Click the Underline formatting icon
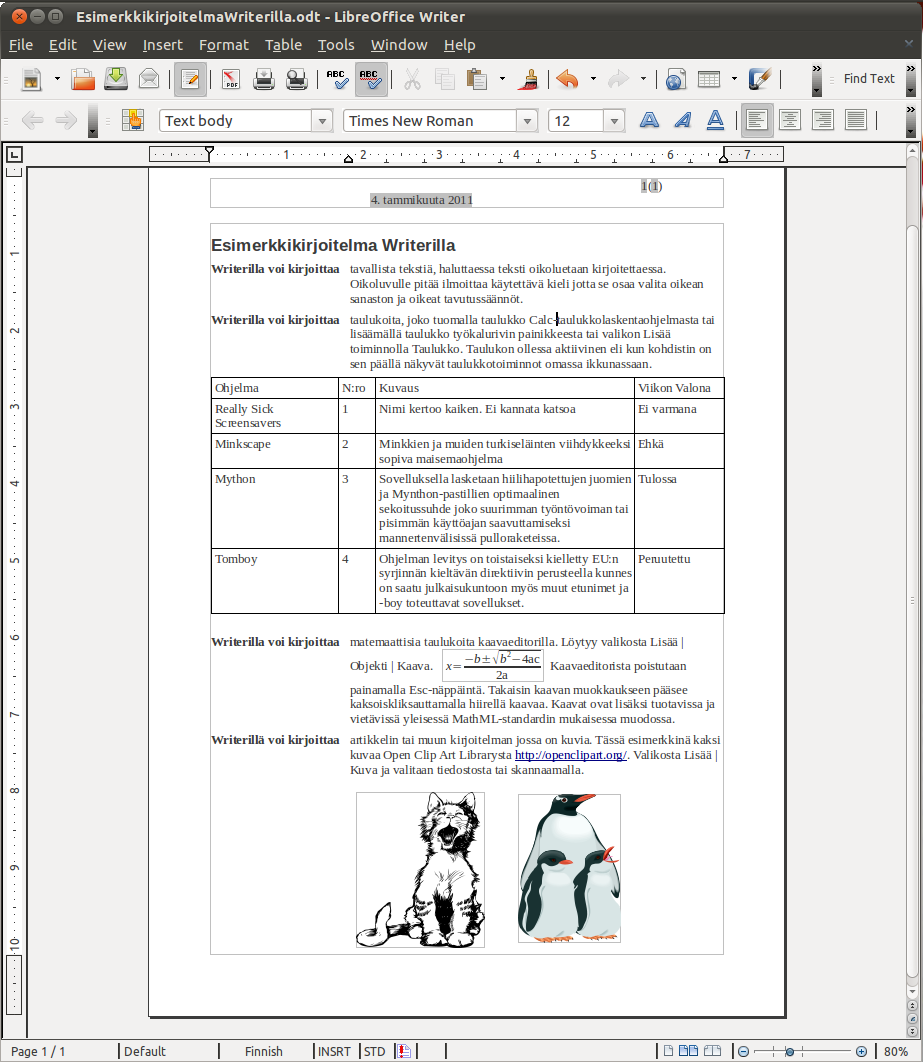The height and width of the screenshot is (1062, 923). (x=715, y=121)
